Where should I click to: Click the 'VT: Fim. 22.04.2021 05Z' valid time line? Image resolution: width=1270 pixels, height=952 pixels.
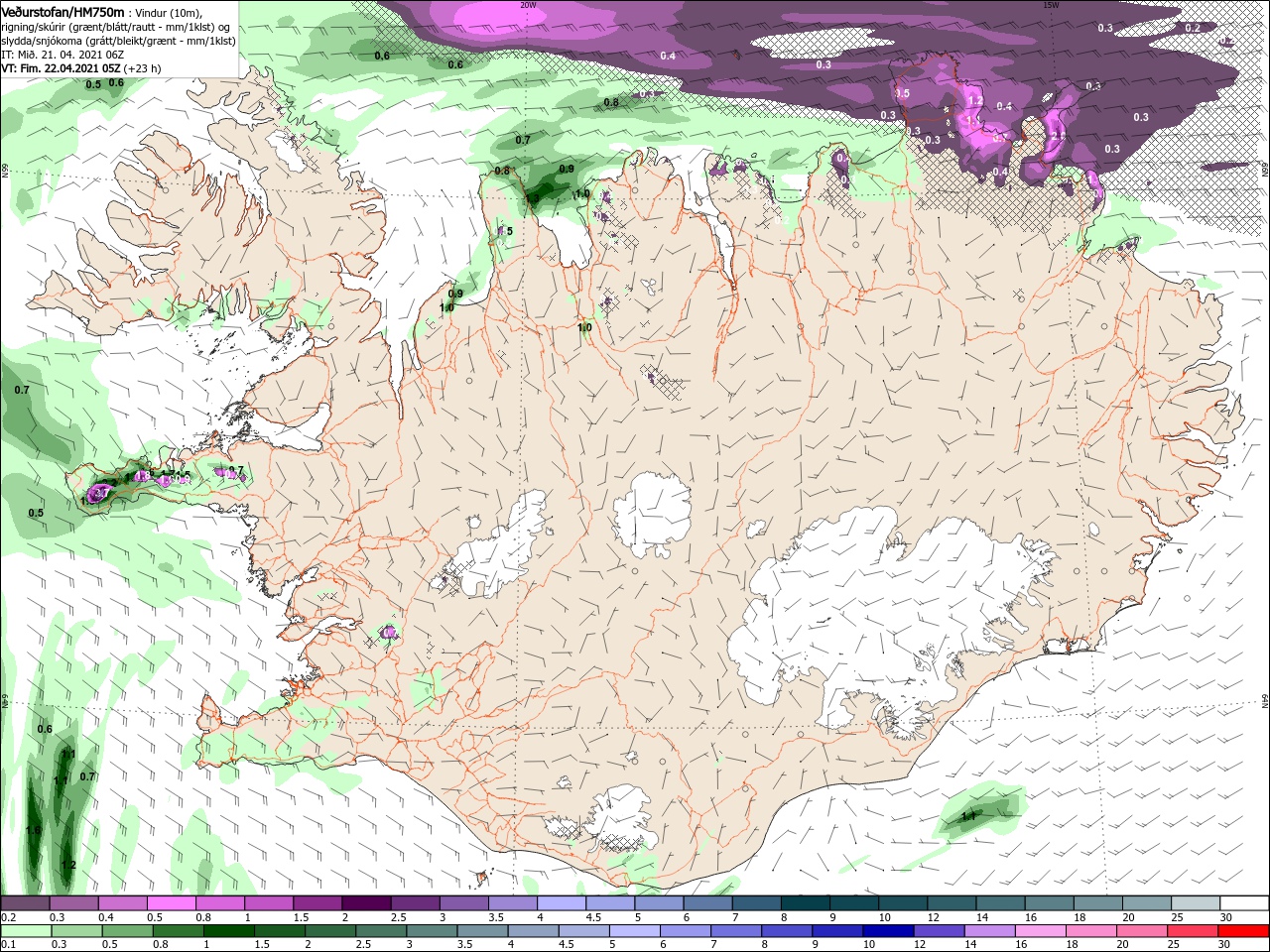click(61, 68)
